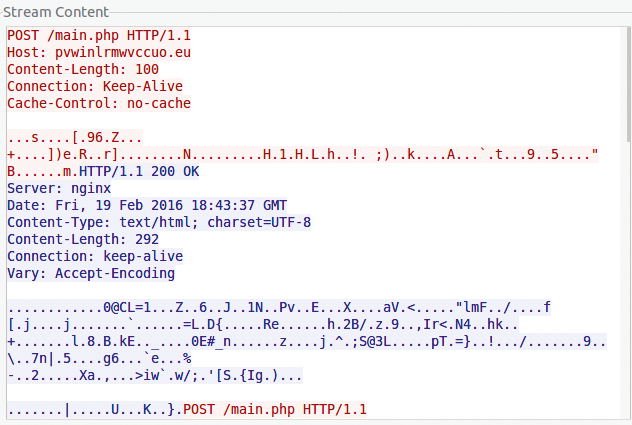Click the Date: Fri, 19 Feb 2016 line
Screen dimensions: 632x425
[147, 205]
